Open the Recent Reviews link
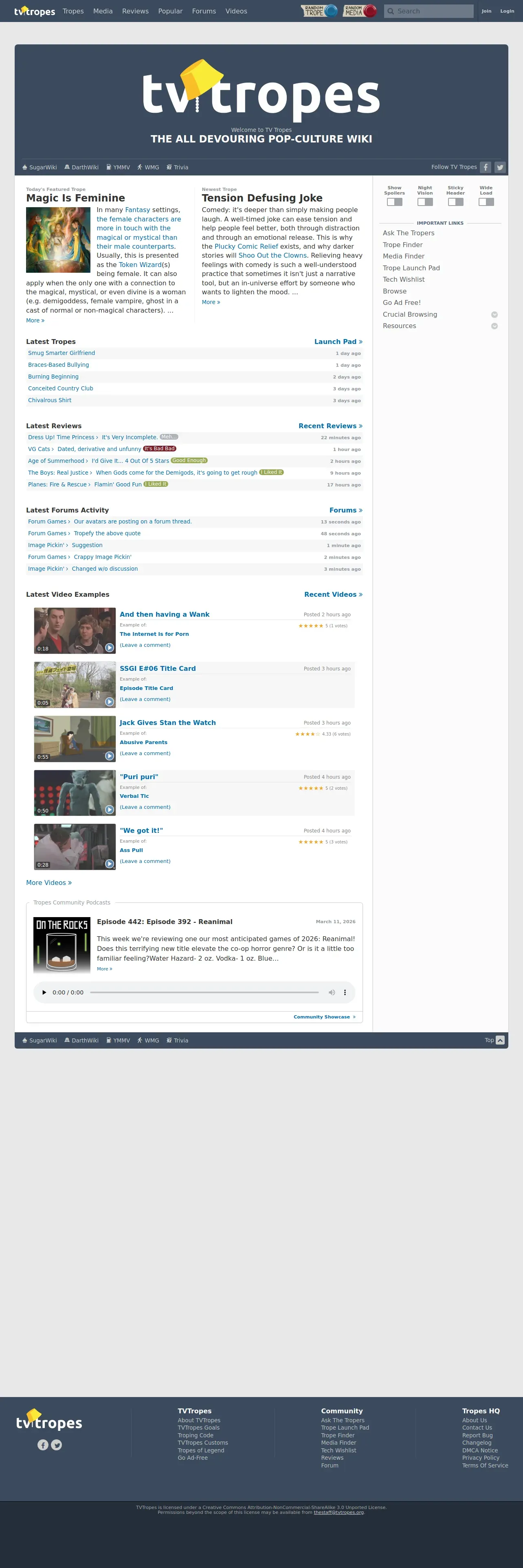This screenshot has width=523, height=1568. pos(330,426)
